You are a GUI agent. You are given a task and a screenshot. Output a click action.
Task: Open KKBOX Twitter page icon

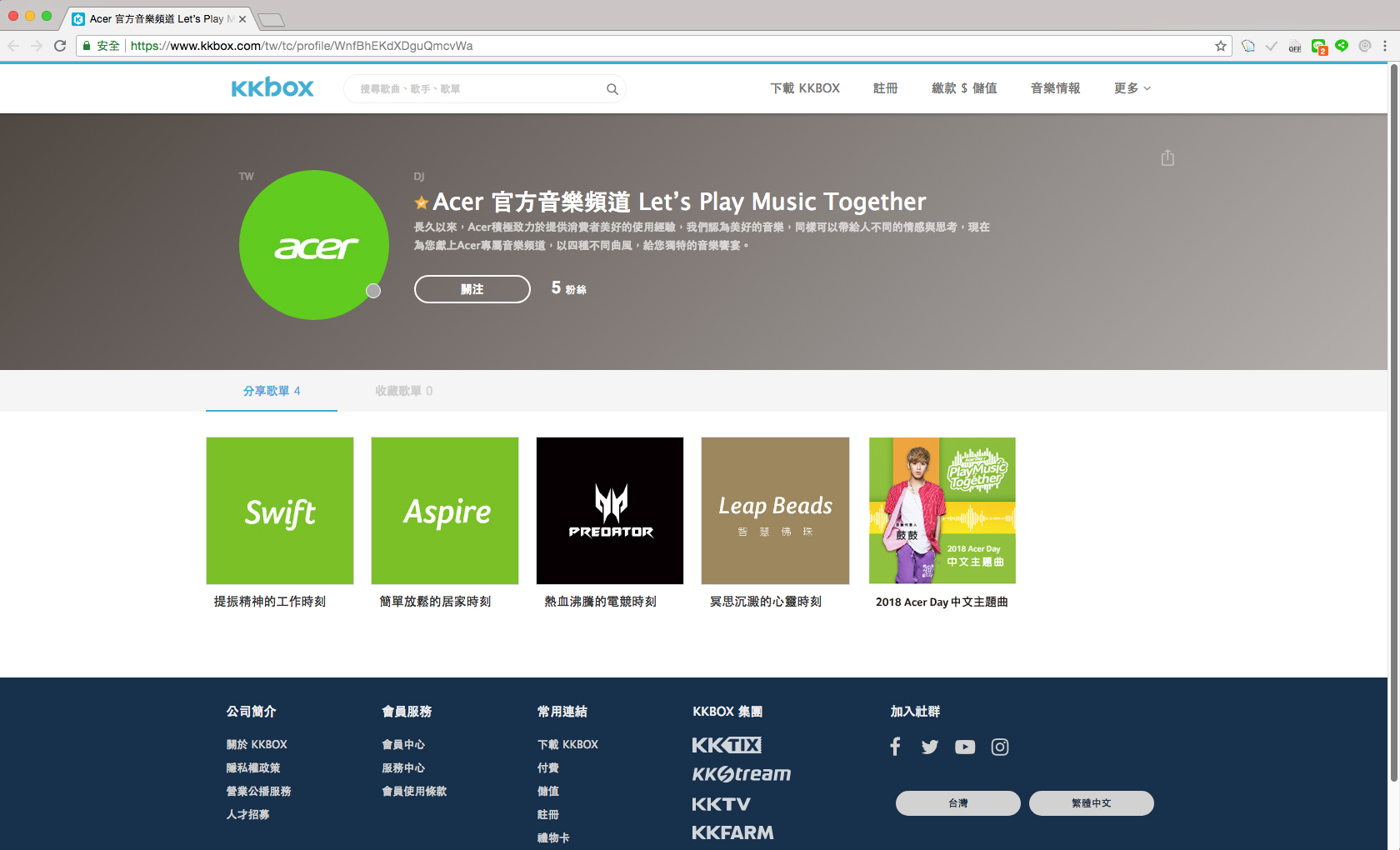pyautogui.click(x=930, y=747)
